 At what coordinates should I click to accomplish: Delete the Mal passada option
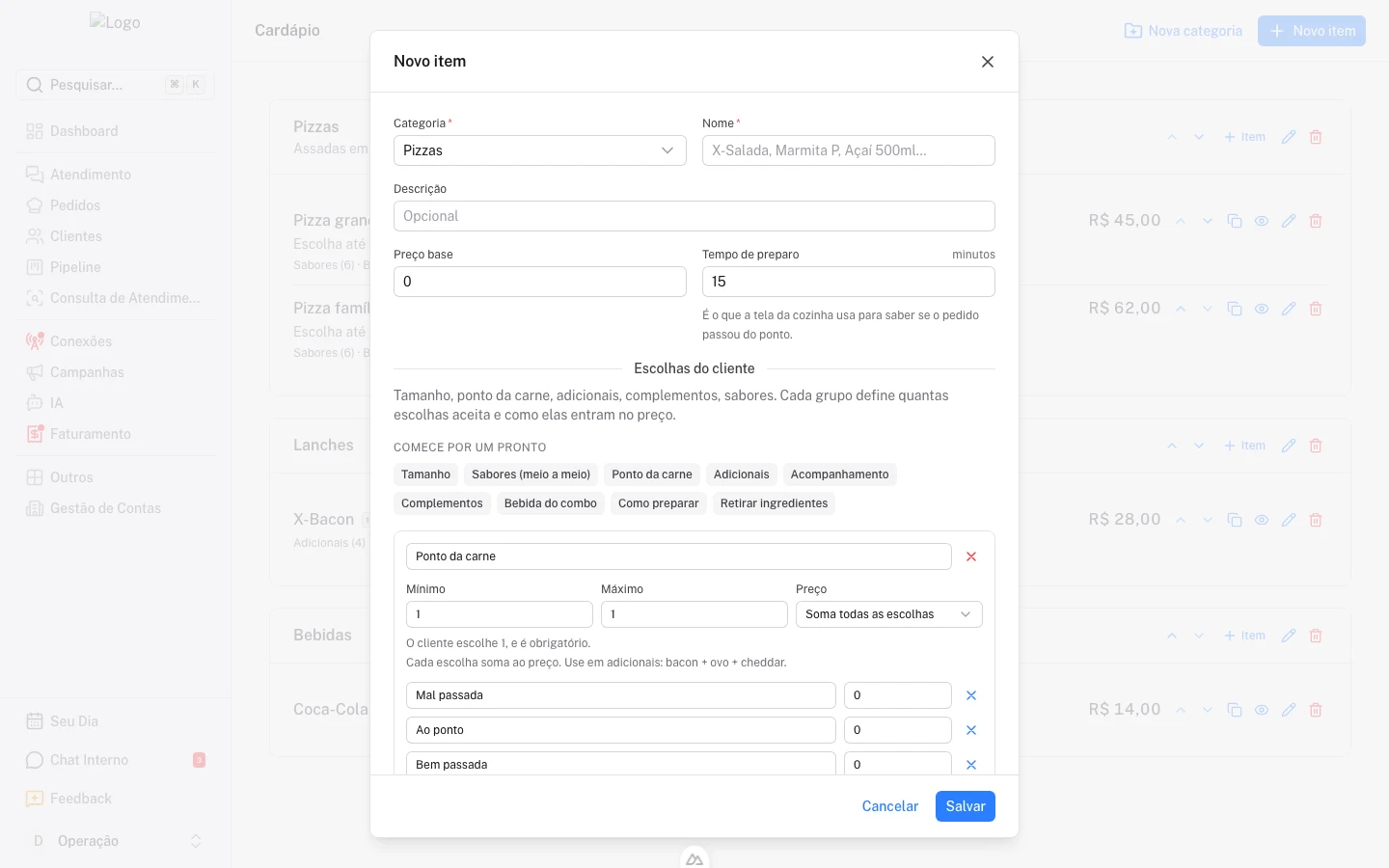(x=971, y=695)
